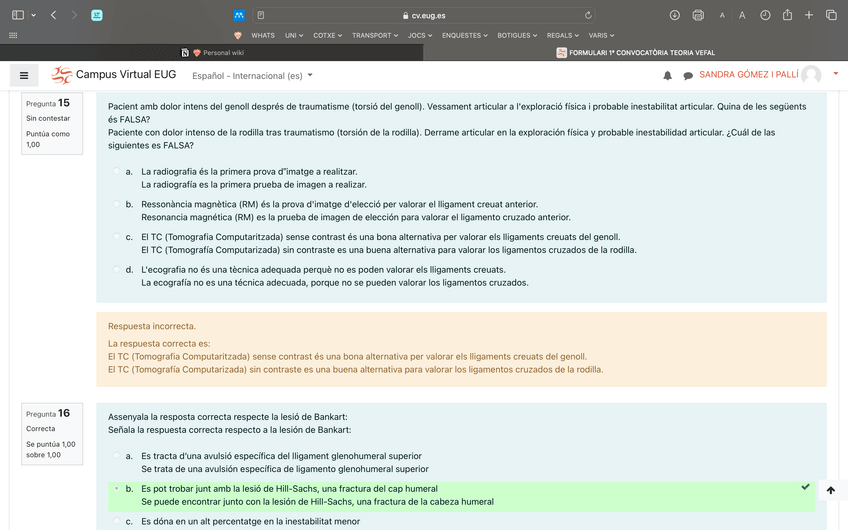The width and height of the screenshot is (848, 530).
Task: Open Safari downloads icon
Action: 675,15
